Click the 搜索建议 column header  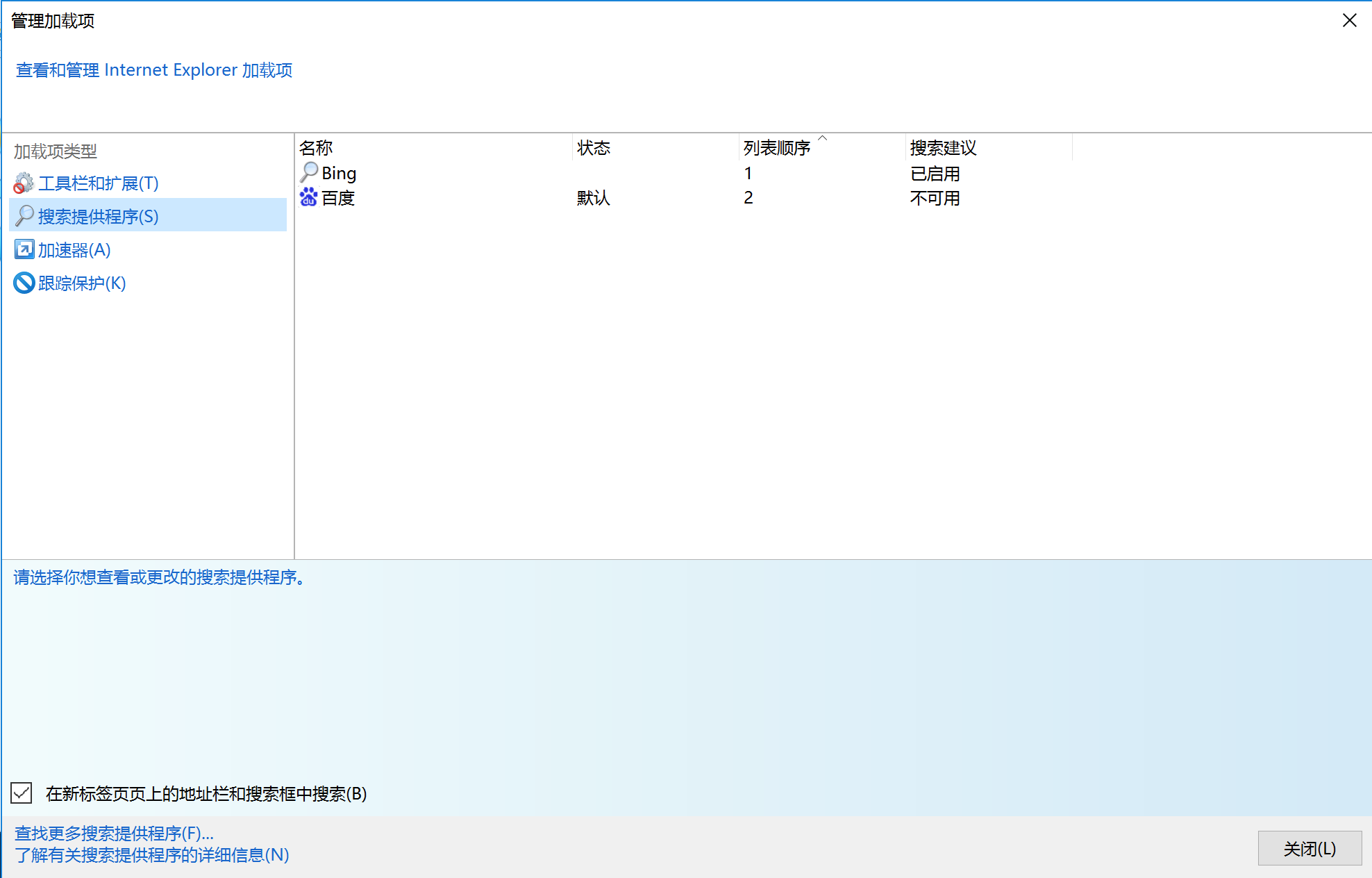[943, 148]
